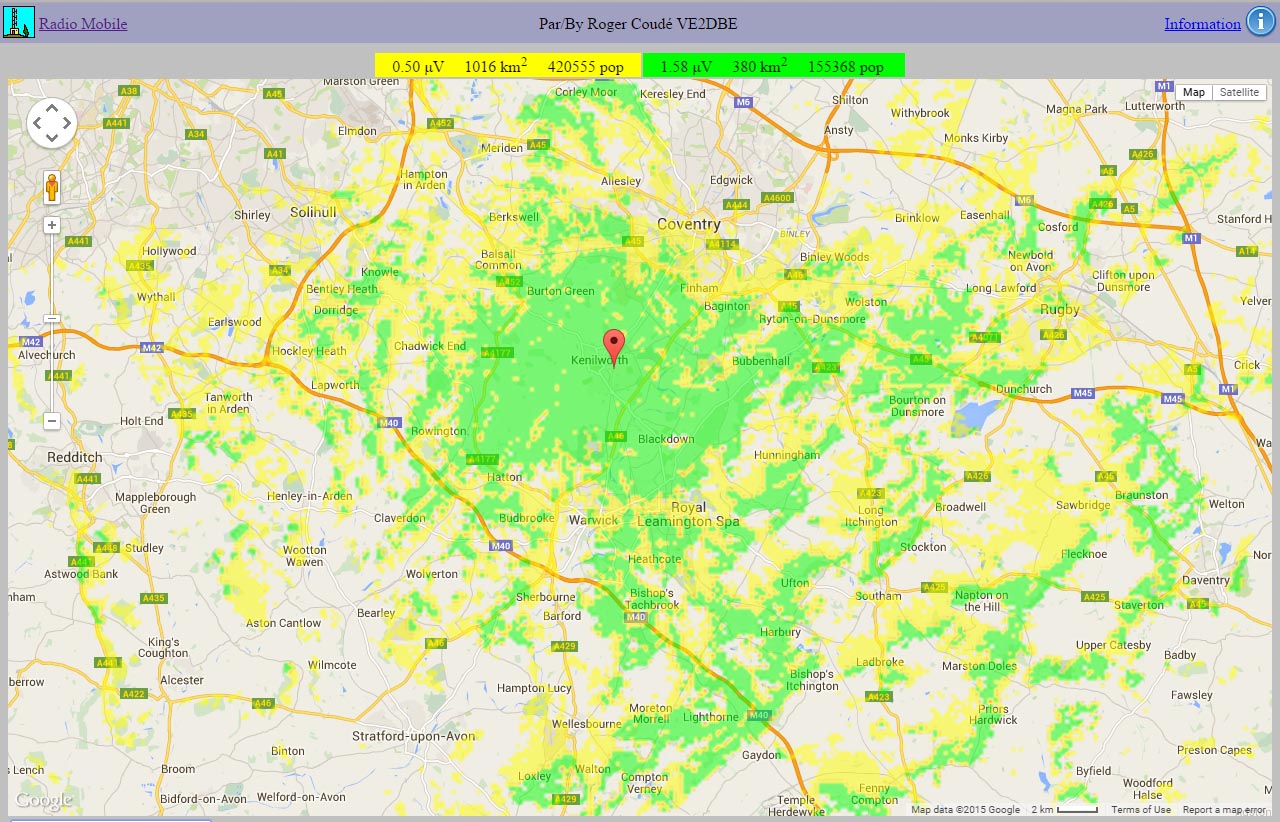Click the 420555 pop value
The image size is (1280, 822).
[586, 67]
